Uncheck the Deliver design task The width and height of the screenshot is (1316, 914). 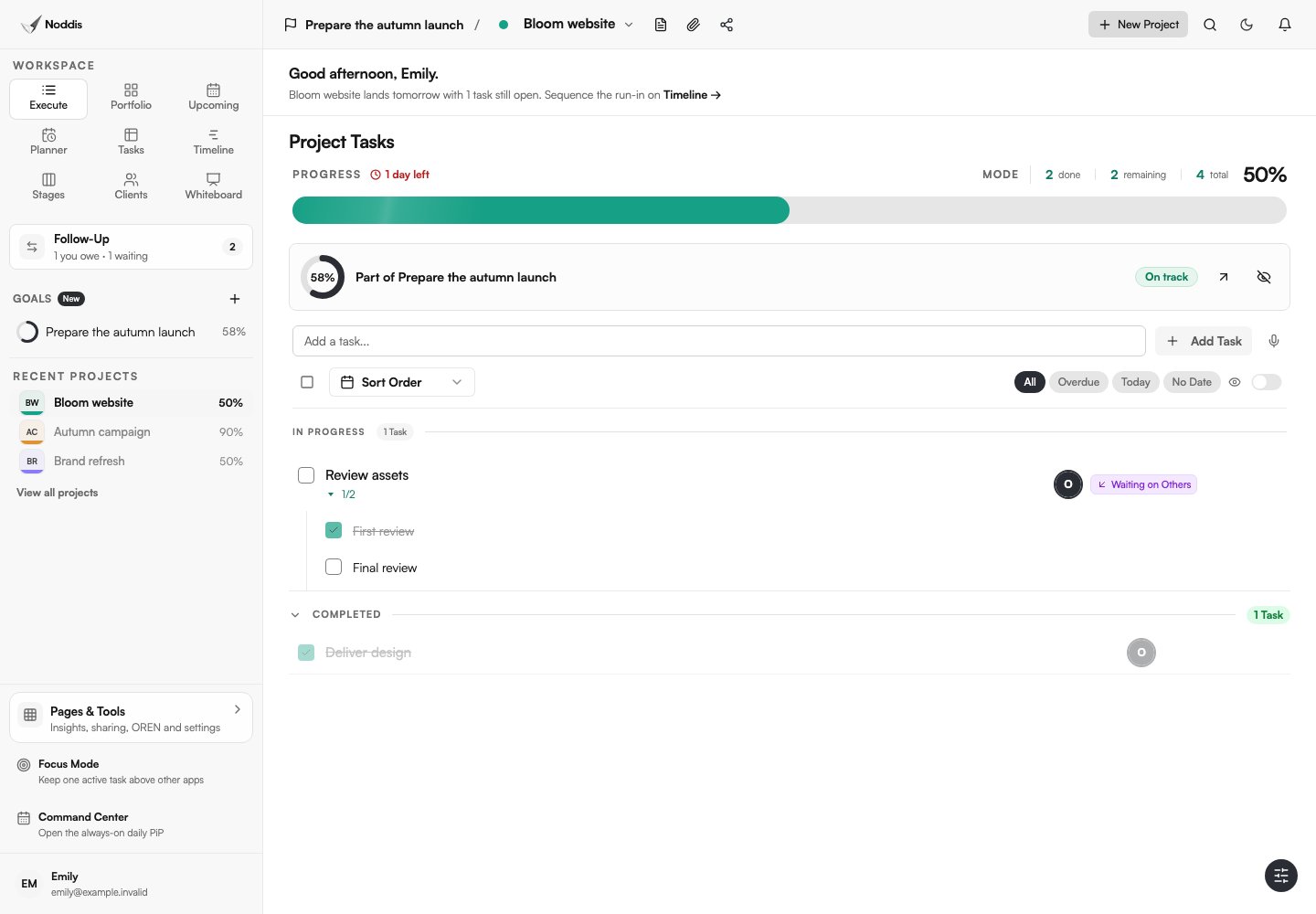(306, 653)
